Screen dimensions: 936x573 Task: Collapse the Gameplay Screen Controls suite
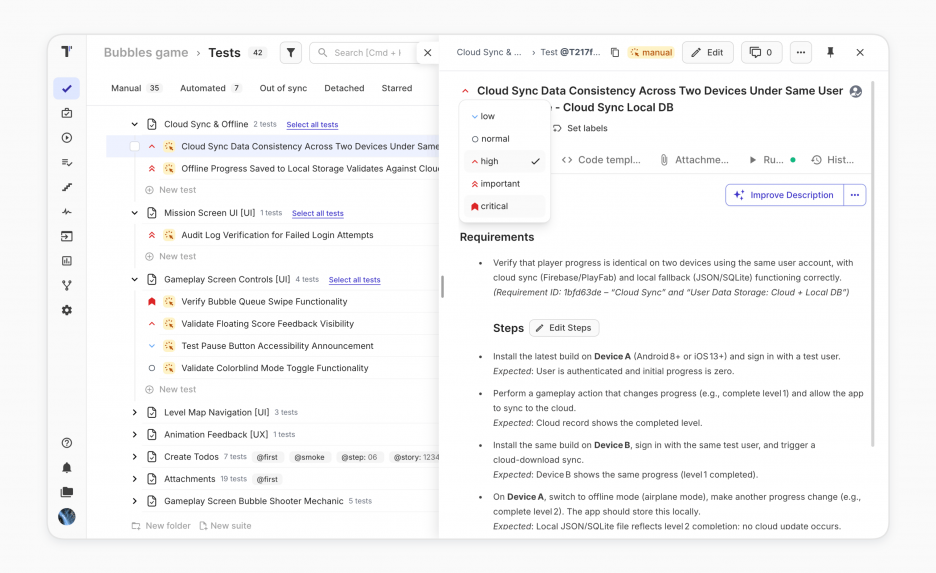[x=134, y=279]
